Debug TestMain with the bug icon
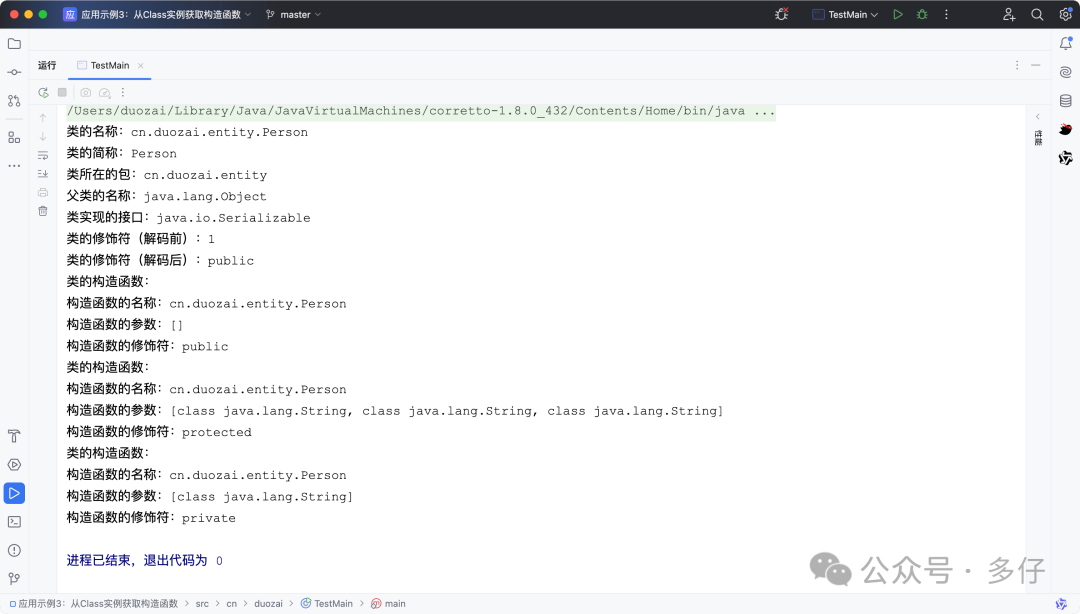 [x=922, y=14]
